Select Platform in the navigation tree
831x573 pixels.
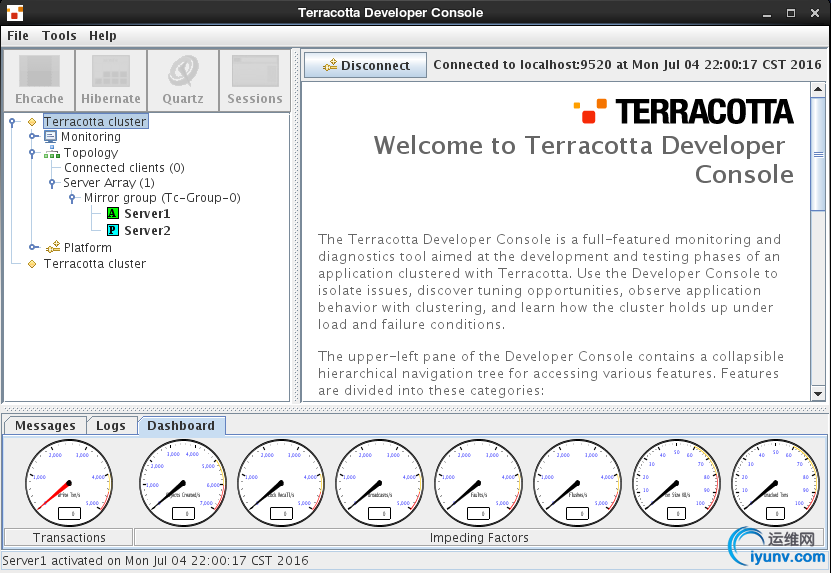pos(87,248)
